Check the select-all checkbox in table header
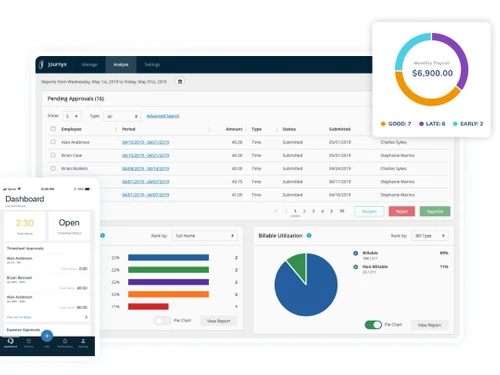This screenshot has width=500, height=375. point(53,129)
